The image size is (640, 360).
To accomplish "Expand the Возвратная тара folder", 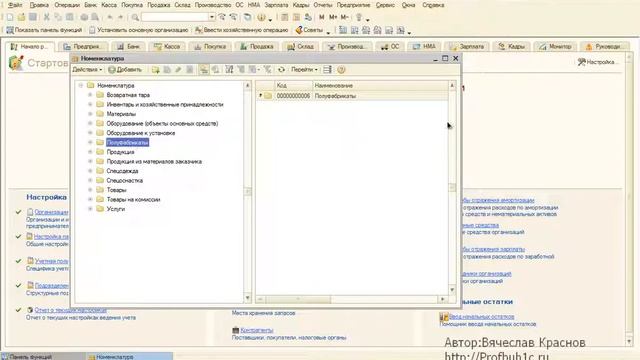I will [x=90, y=95].
